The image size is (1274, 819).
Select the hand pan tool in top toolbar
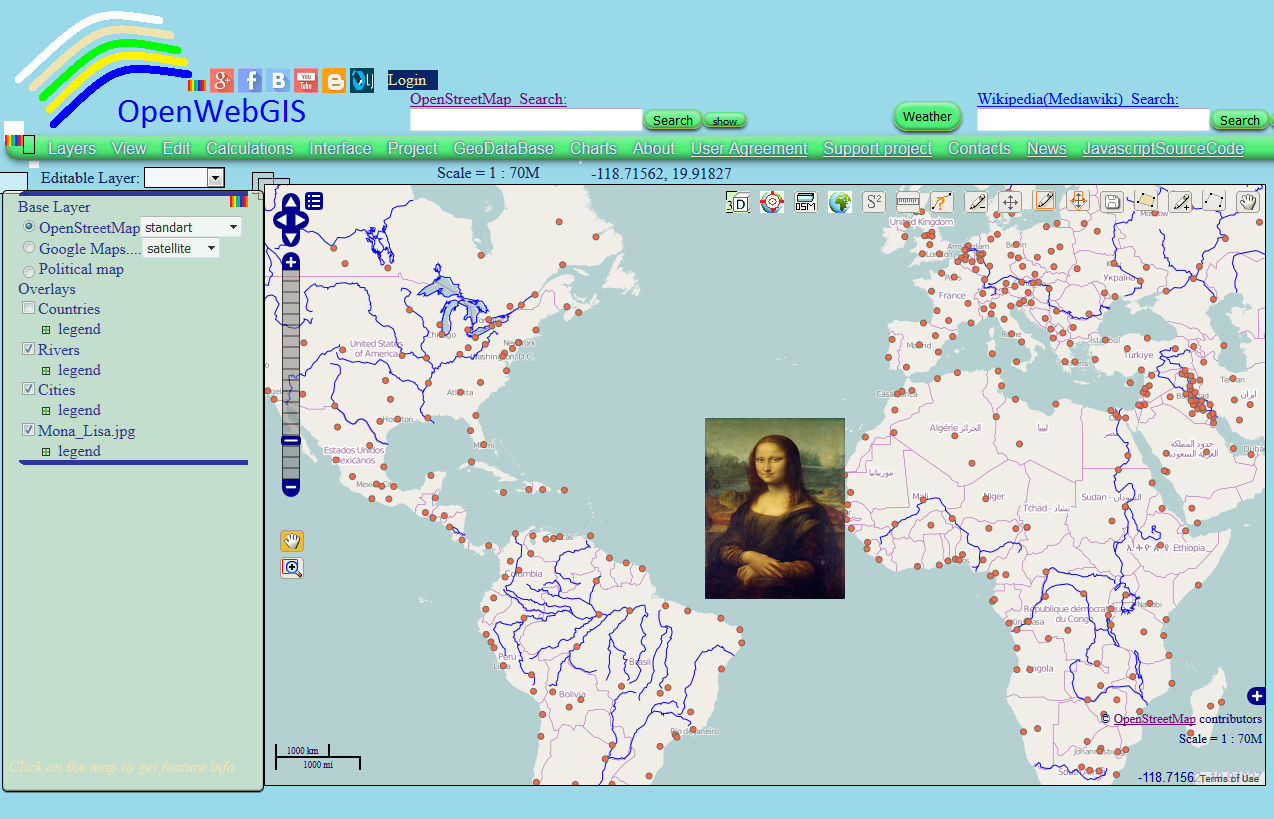pos(1248,202)
